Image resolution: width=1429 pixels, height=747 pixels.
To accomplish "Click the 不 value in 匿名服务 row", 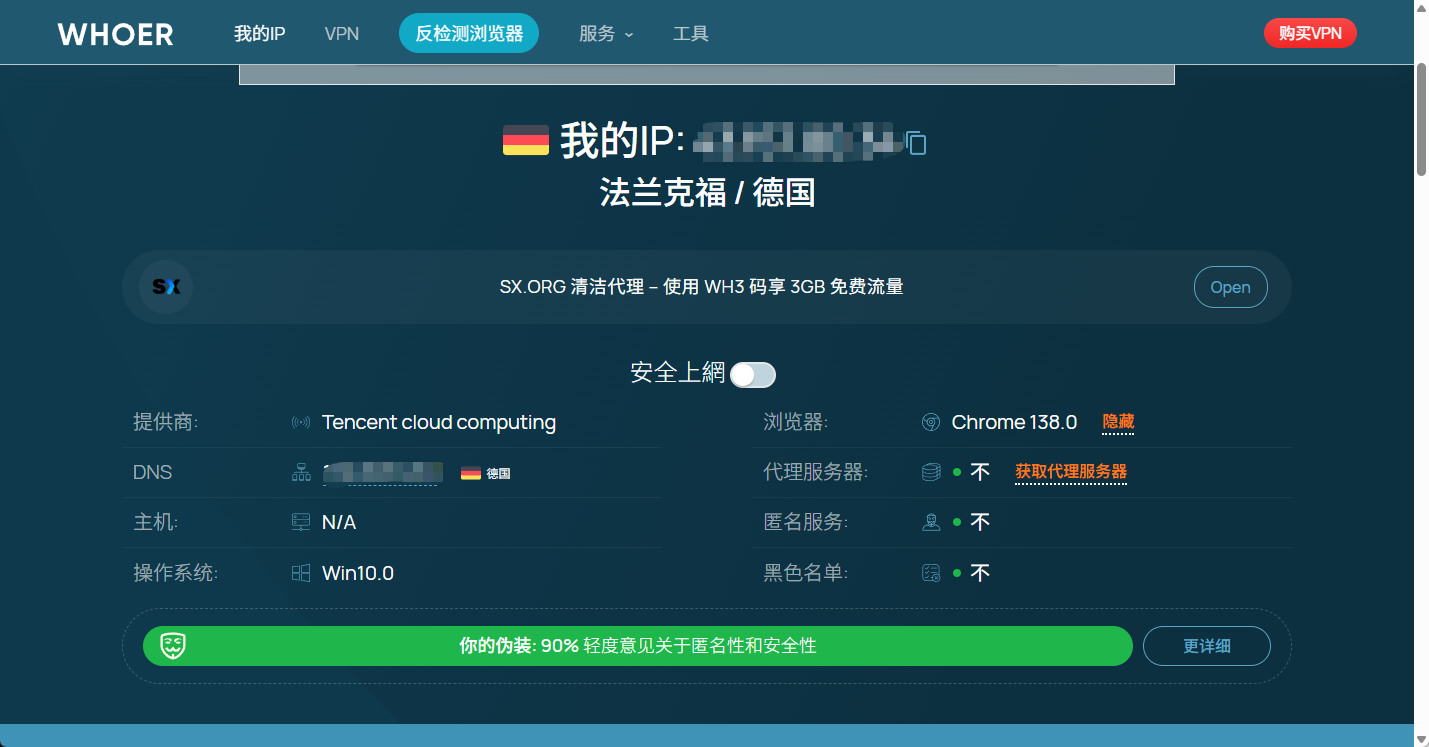I will [980, 522].
